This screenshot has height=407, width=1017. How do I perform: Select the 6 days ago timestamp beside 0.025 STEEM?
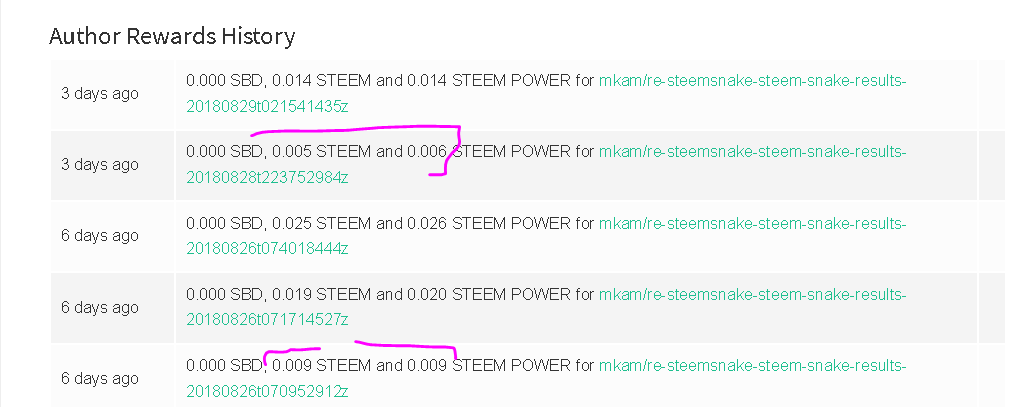click(100, 236)
